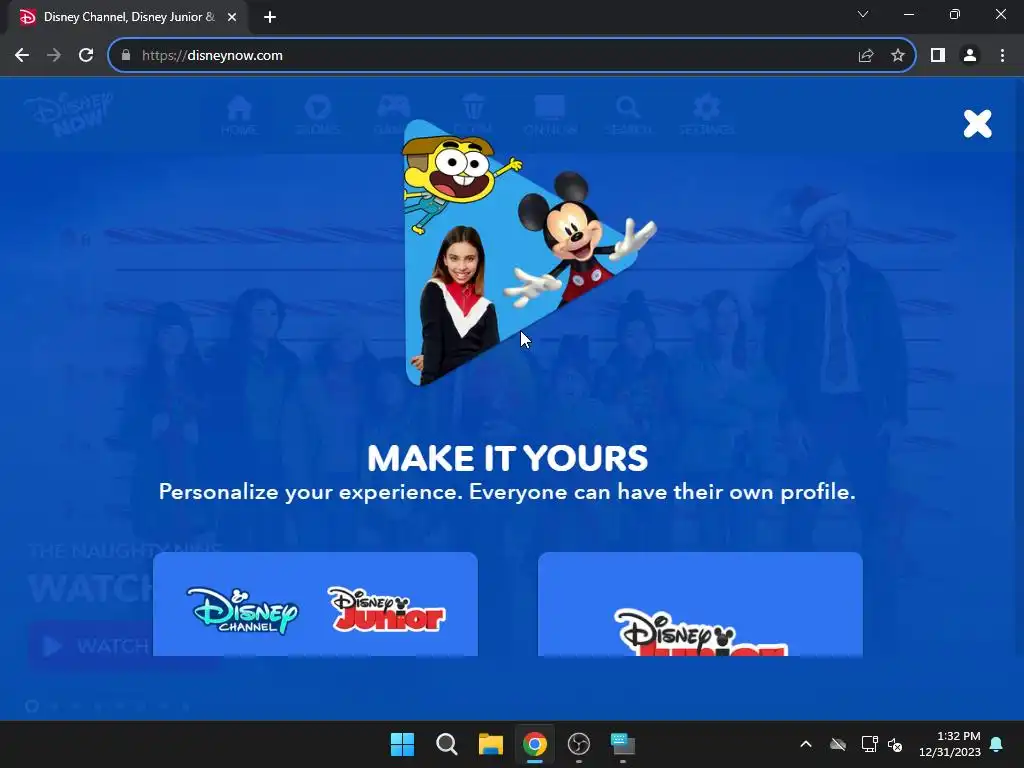
Task: Open a new browser tab
Action: pyautogui.click(x=270, y=18)
